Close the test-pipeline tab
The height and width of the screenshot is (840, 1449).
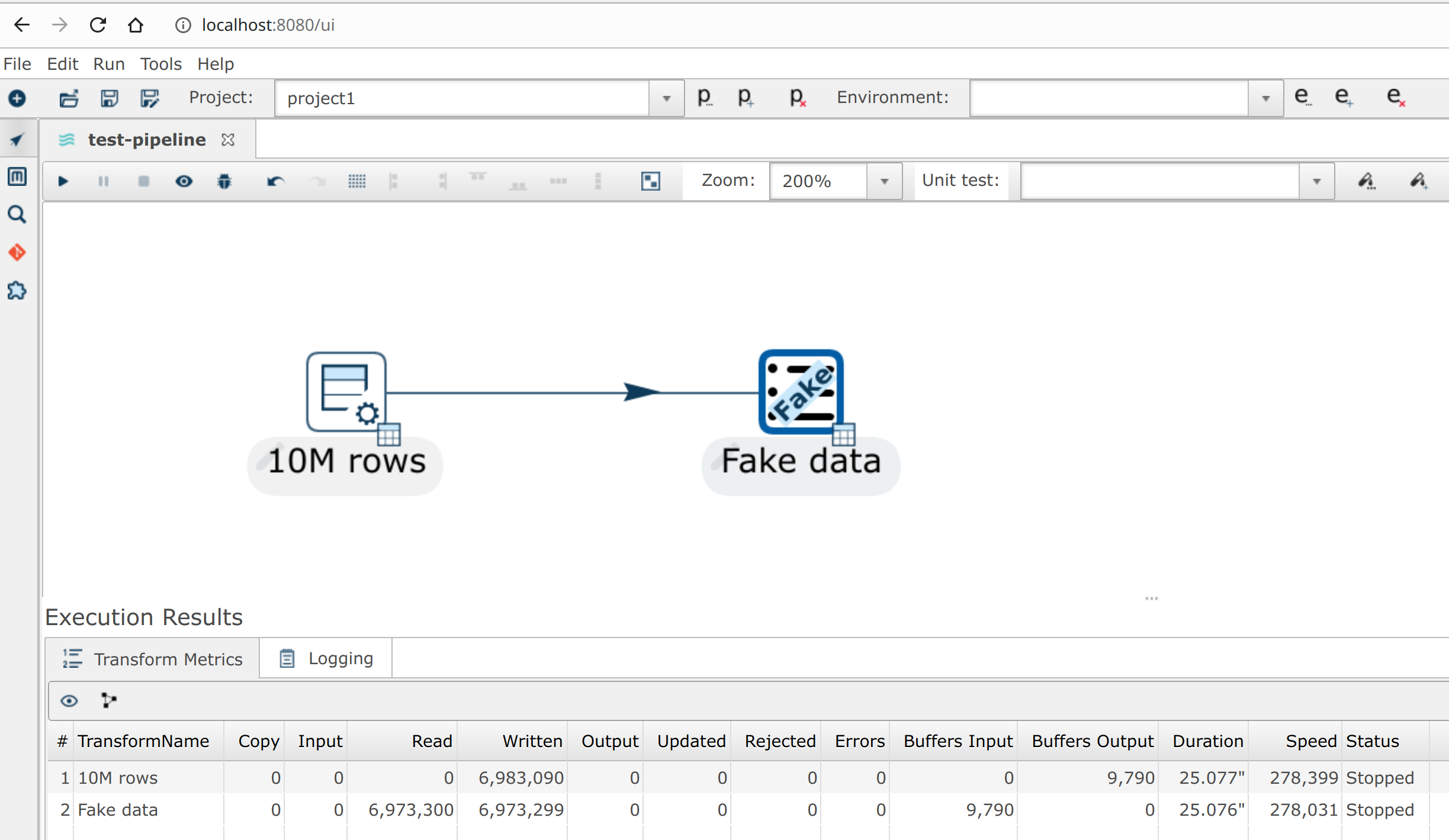coord(228,140)
